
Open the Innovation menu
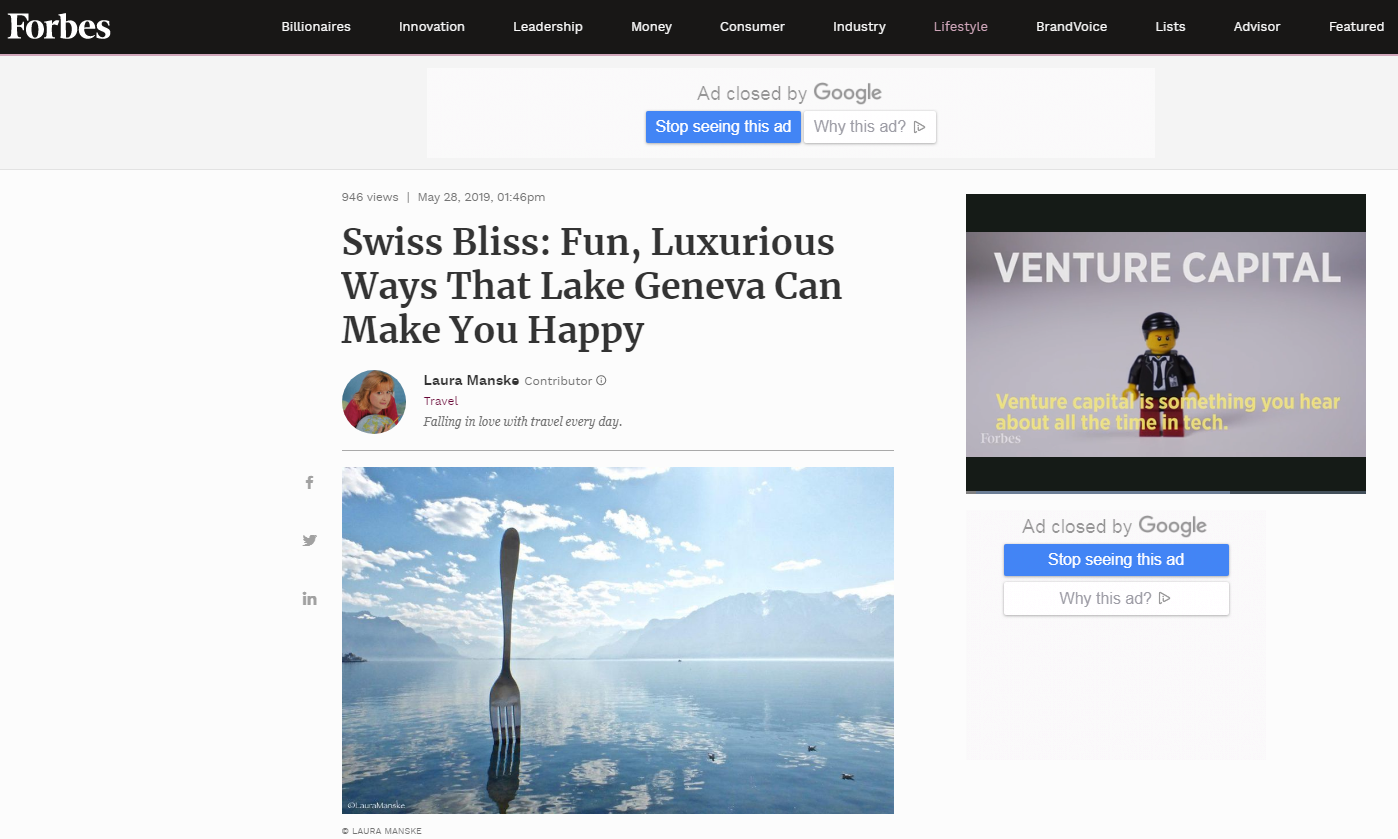(432, 27)
